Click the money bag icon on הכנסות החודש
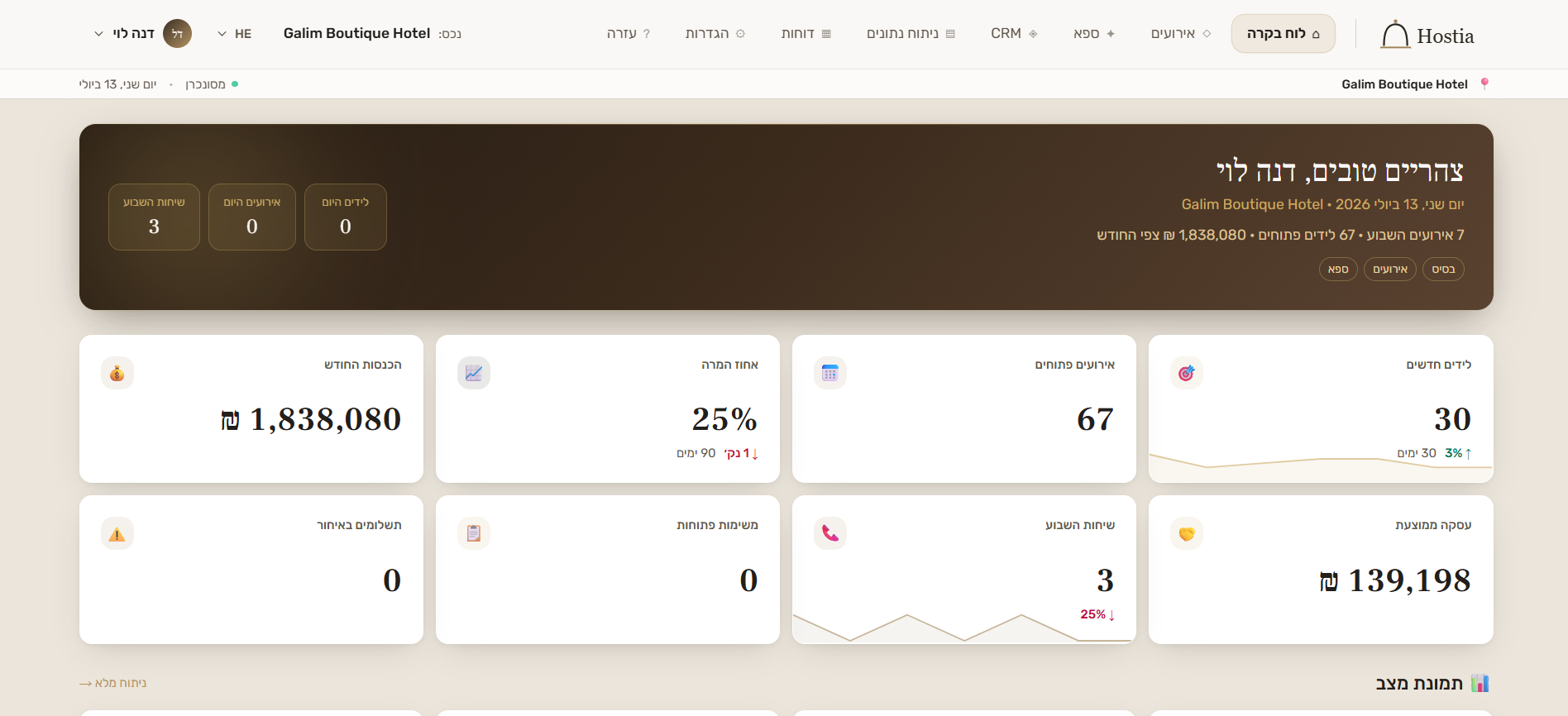Screen dimensions: 1568x716 (117, 373)
